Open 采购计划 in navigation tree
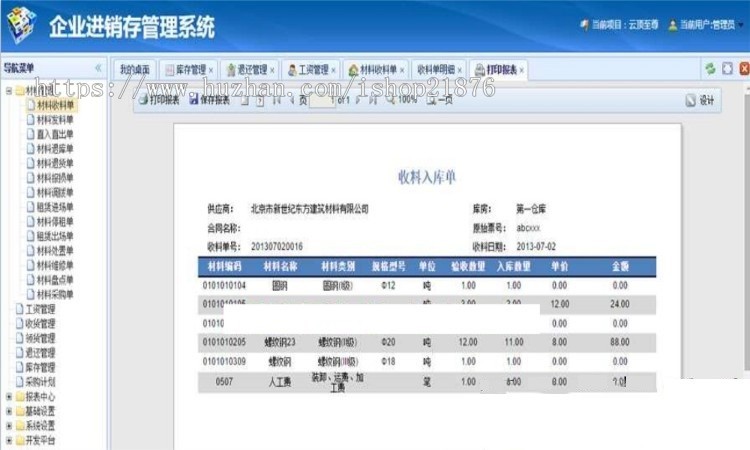 (x=40, y=382)
